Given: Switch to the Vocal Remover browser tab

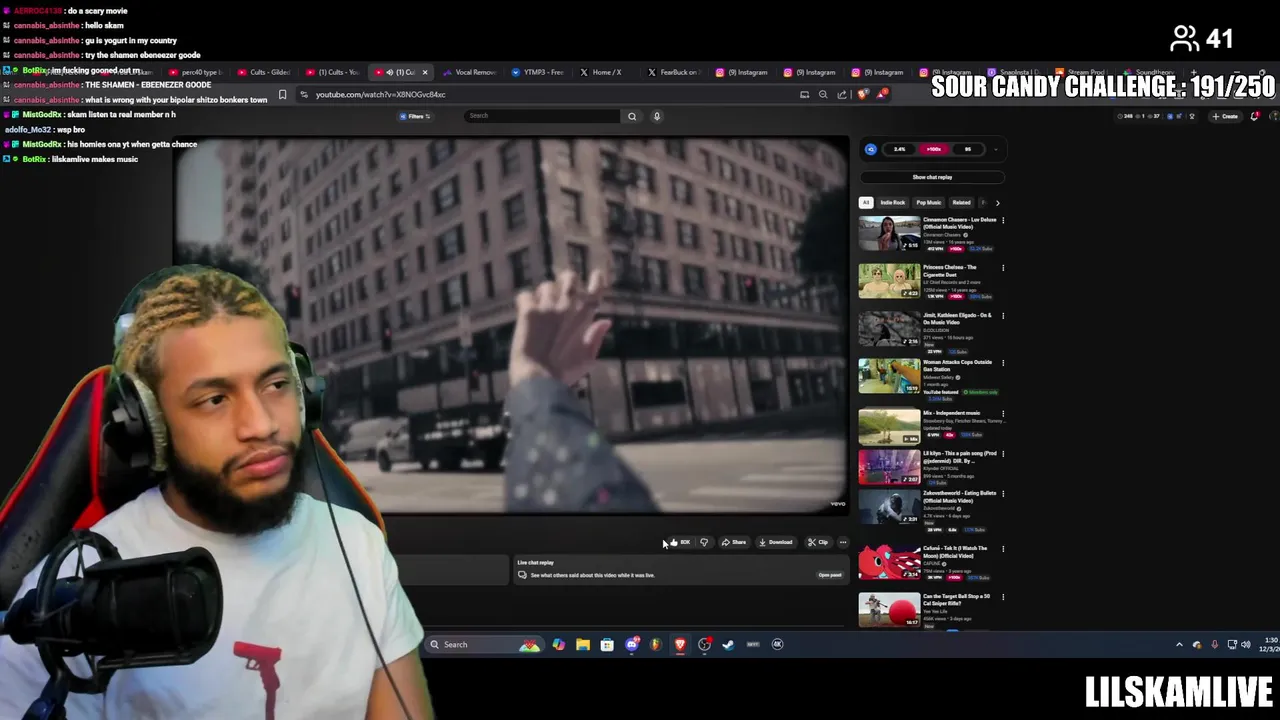Looking at the screenshot, I should 469,72.
